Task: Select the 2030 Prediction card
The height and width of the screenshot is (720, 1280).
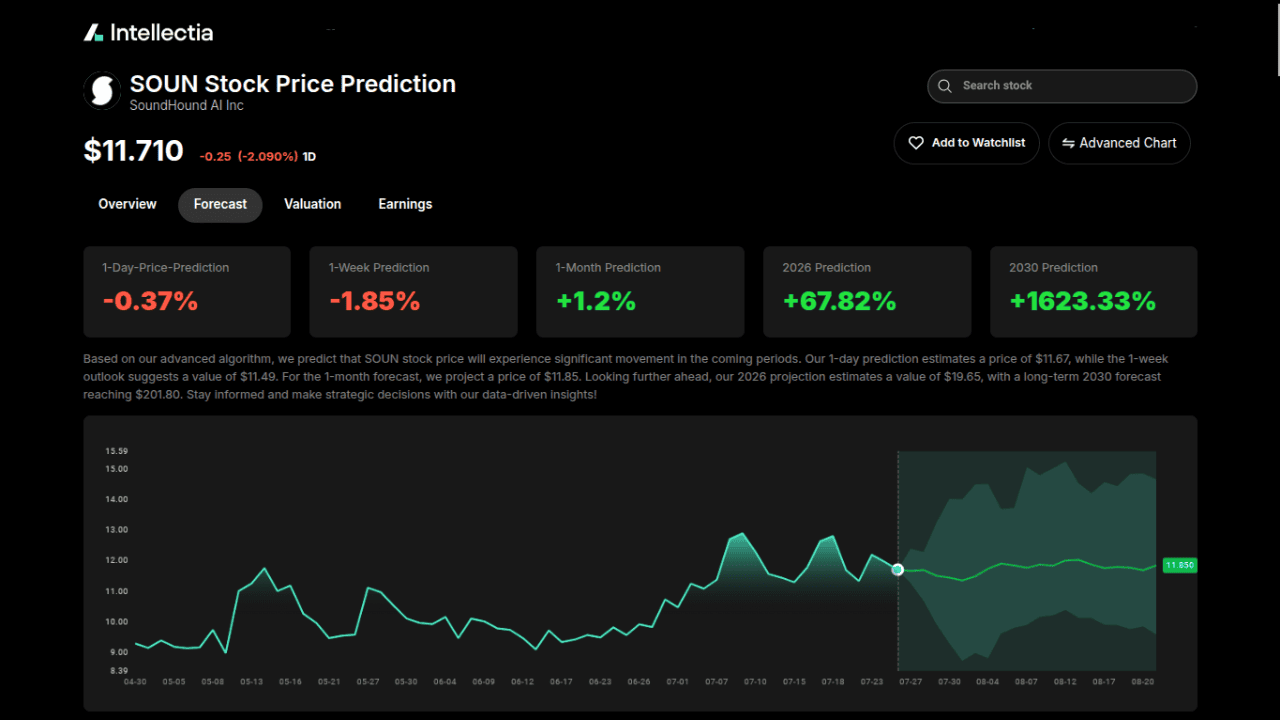Action: 1093,291
